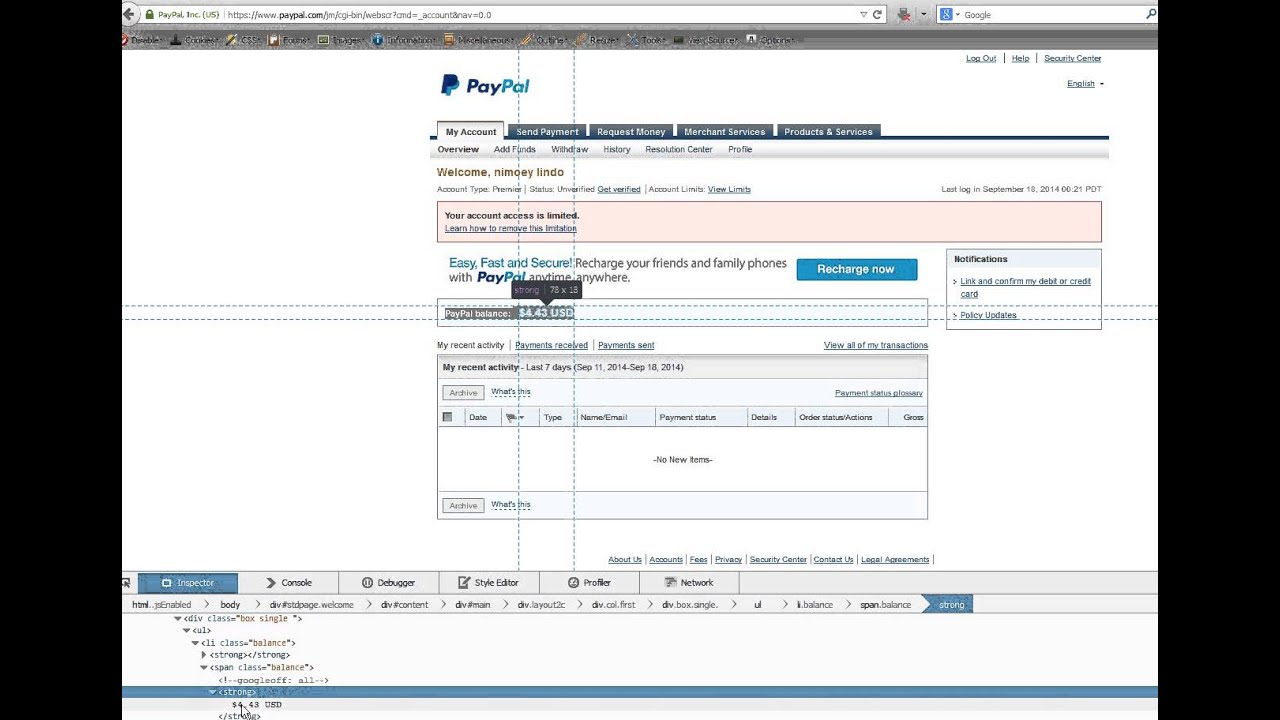
Task: Open the Cookies menu in the developer toolbar
Action: (x=194, y=40)
